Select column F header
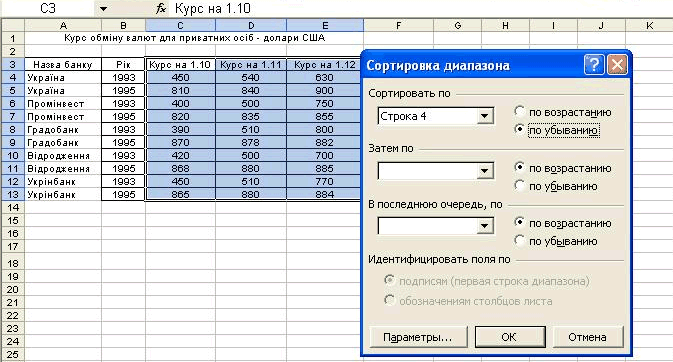 398,25
